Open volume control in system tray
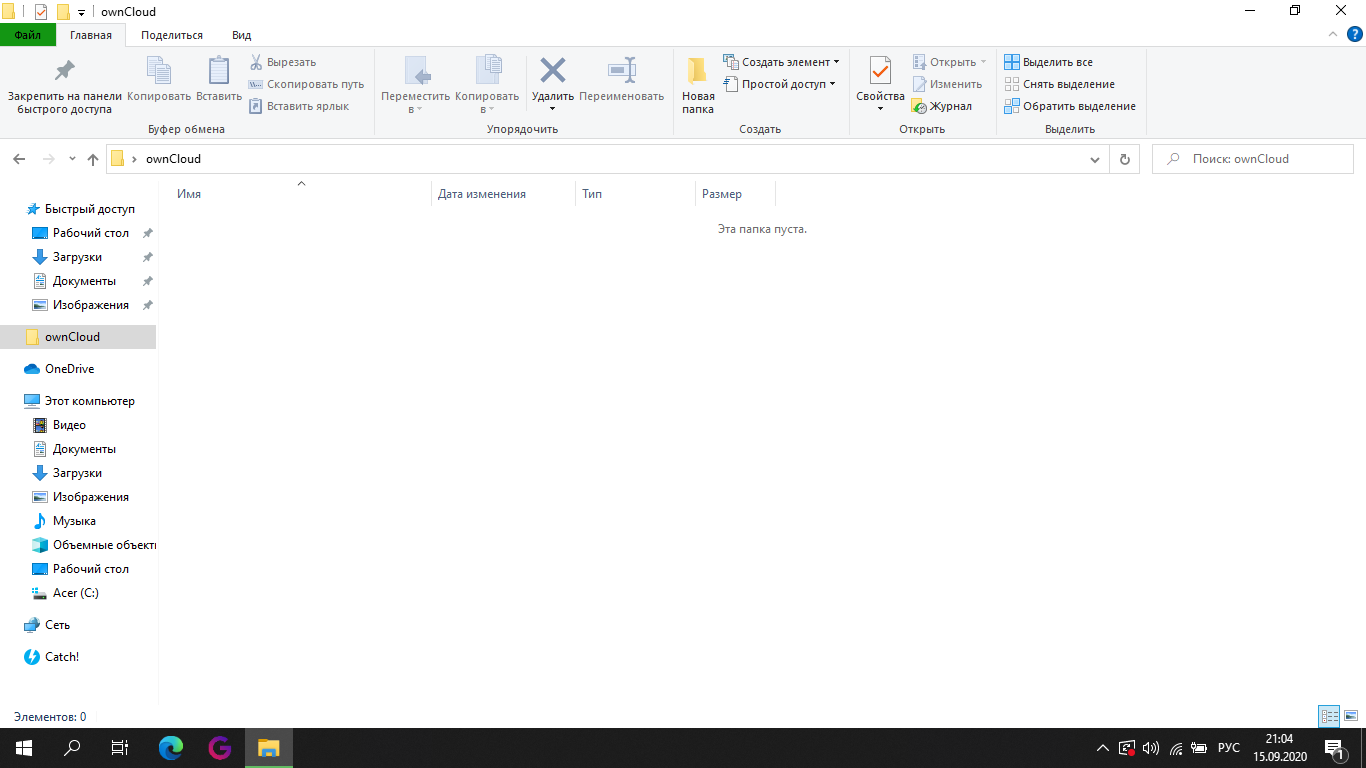 [x=1151, y=748]
